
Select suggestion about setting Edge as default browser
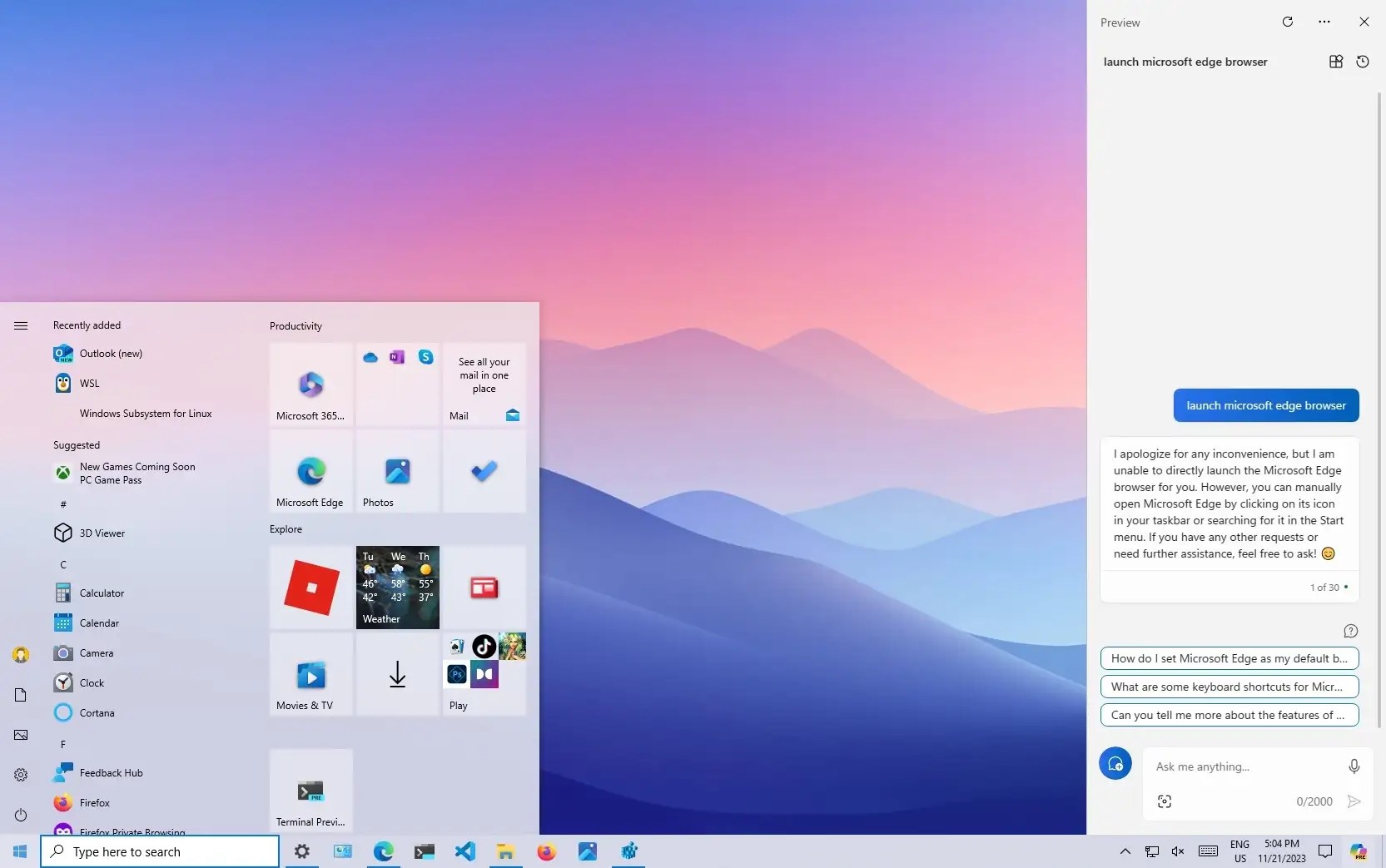[x=1230, y=658]
